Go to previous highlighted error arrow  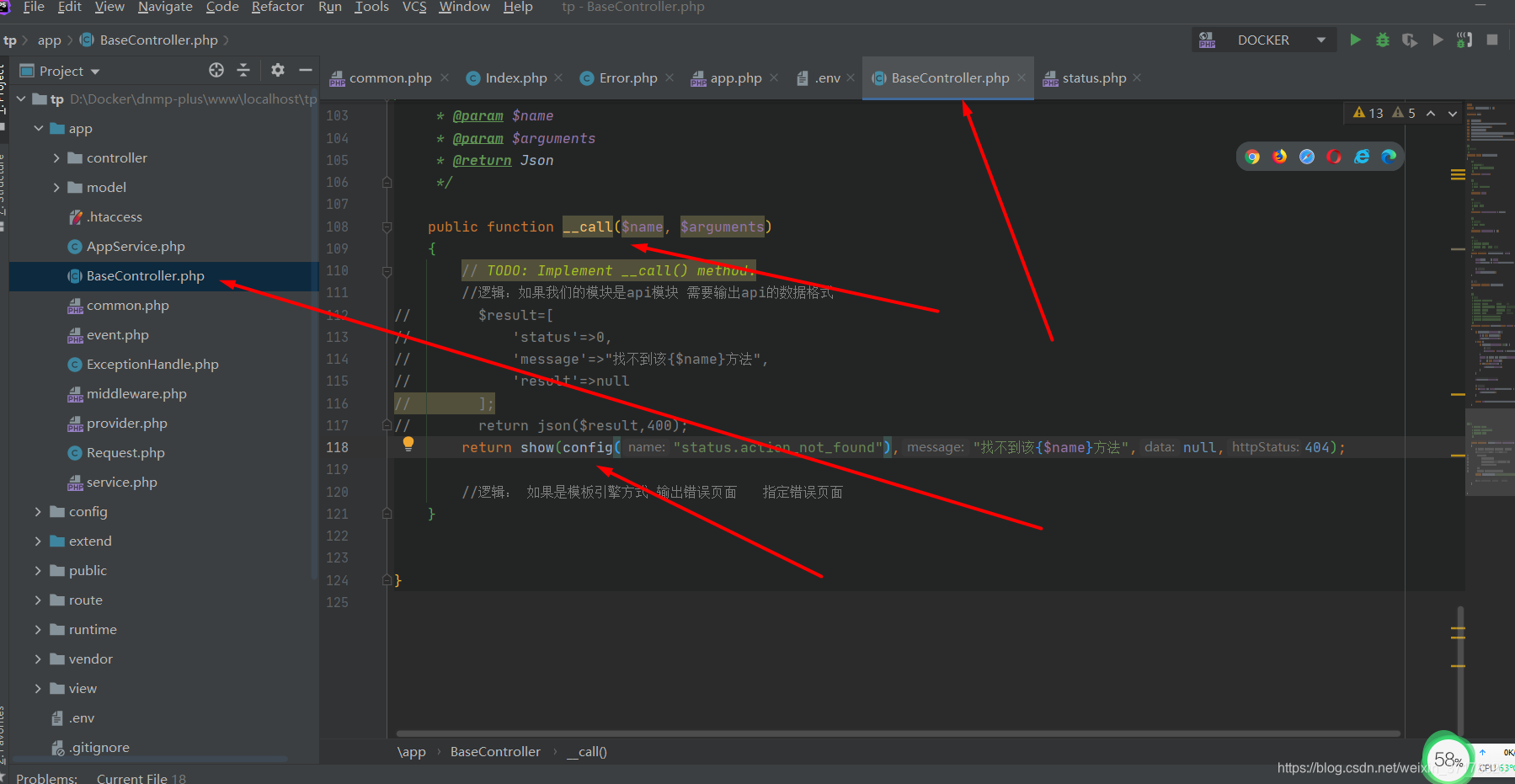point(1431,114)
